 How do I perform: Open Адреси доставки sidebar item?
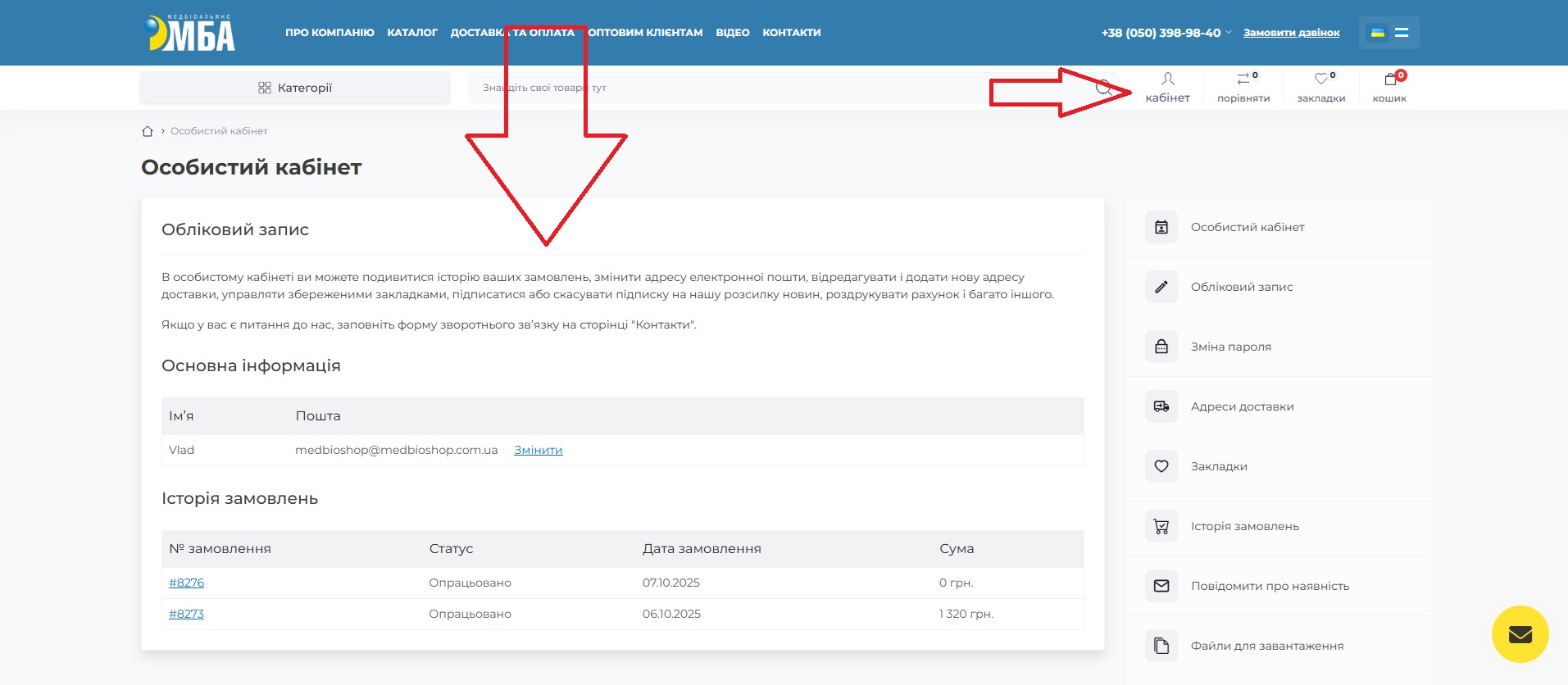(1242, 406)
